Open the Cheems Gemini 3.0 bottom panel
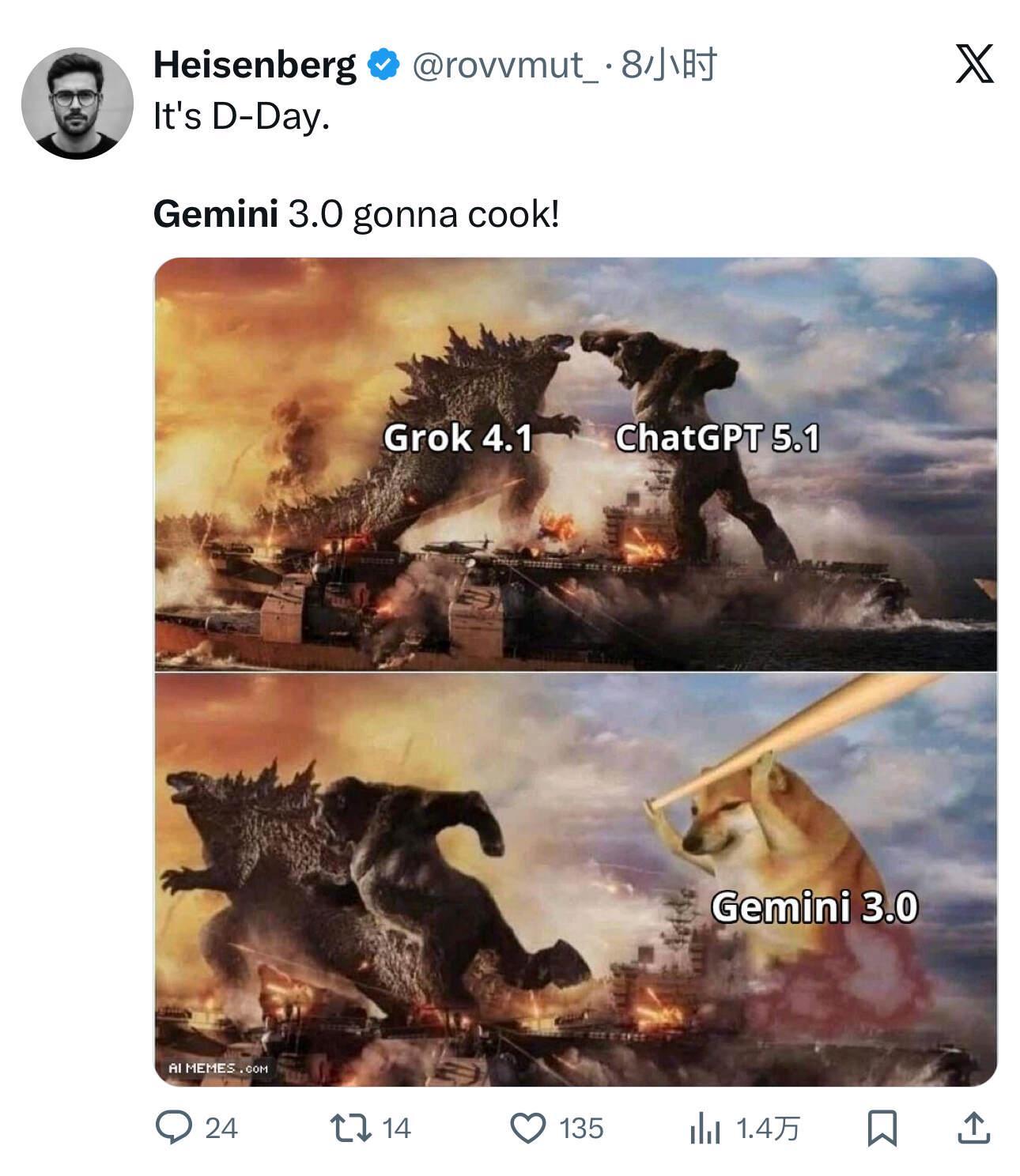Image resolution: width=1020 pixels, height=1176 pixels. [576, 880]
